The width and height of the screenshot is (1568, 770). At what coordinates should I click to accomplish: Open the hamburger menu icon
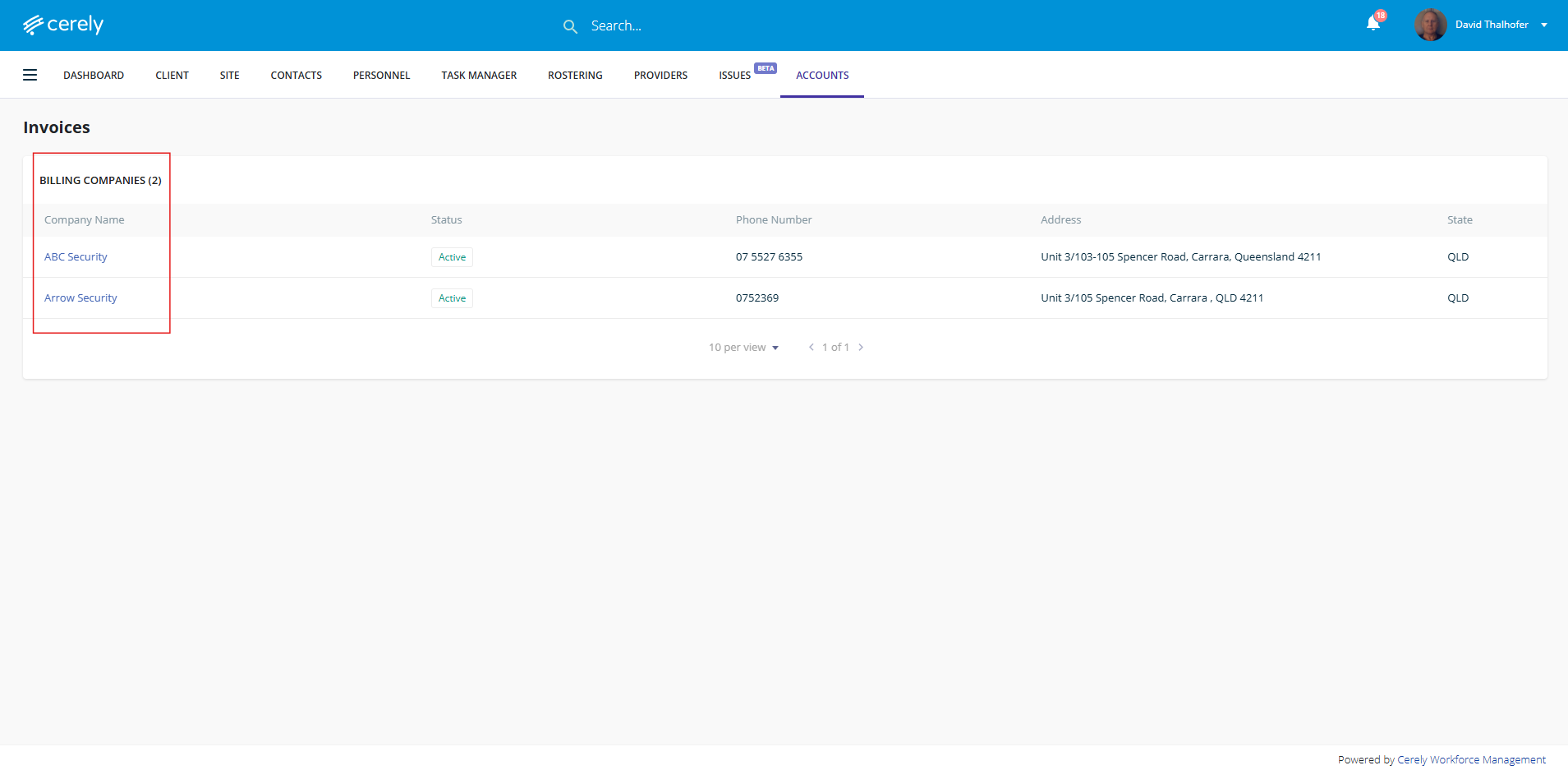point(30,75)
